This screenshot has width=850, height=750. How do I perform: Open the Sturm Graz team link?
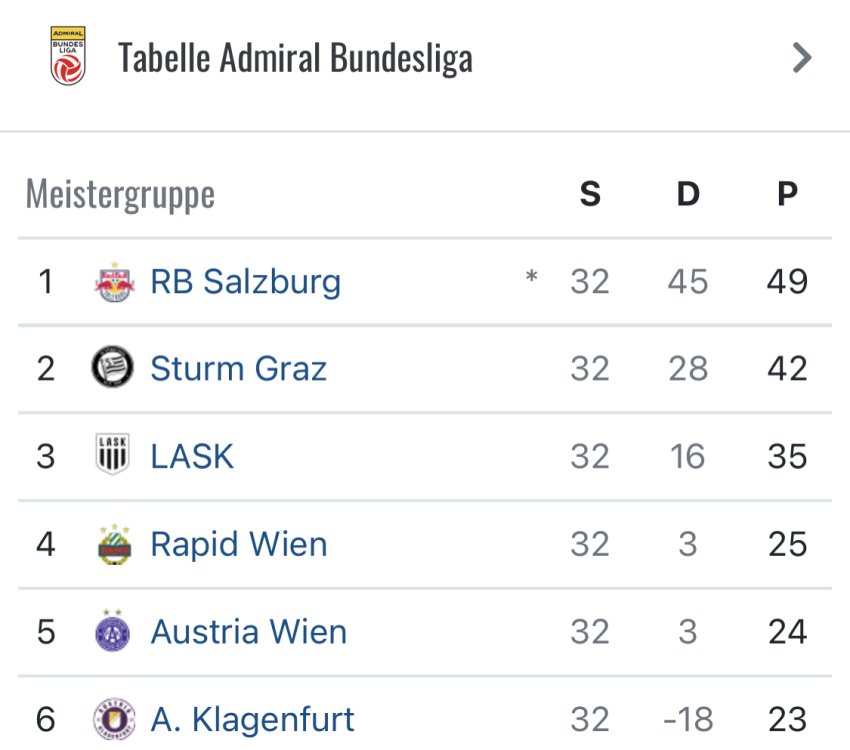coord(238,369)
